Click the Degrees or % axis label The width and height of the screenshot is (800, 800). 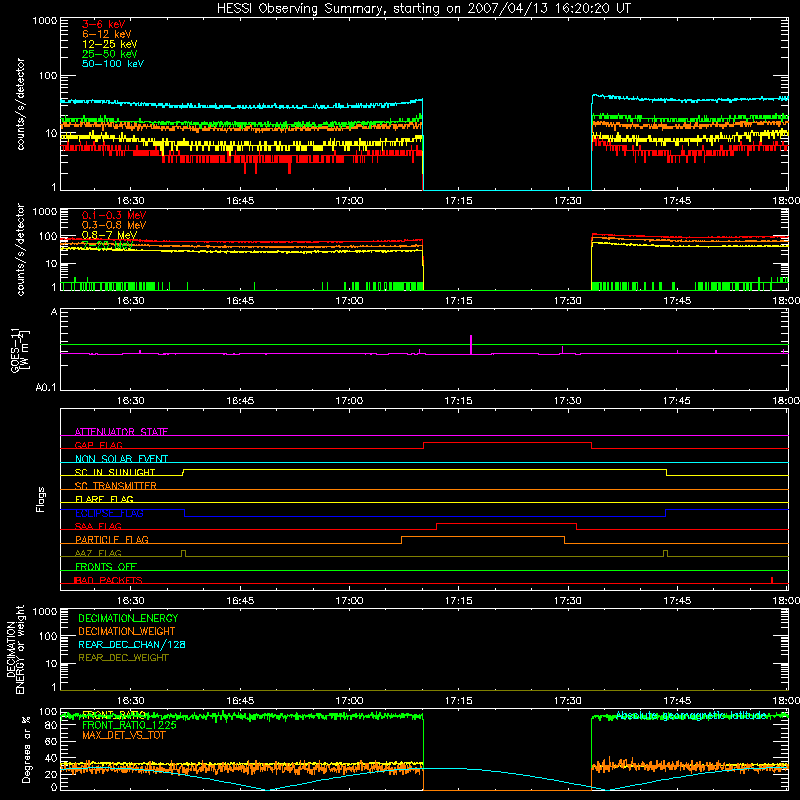tap(26, 749)
